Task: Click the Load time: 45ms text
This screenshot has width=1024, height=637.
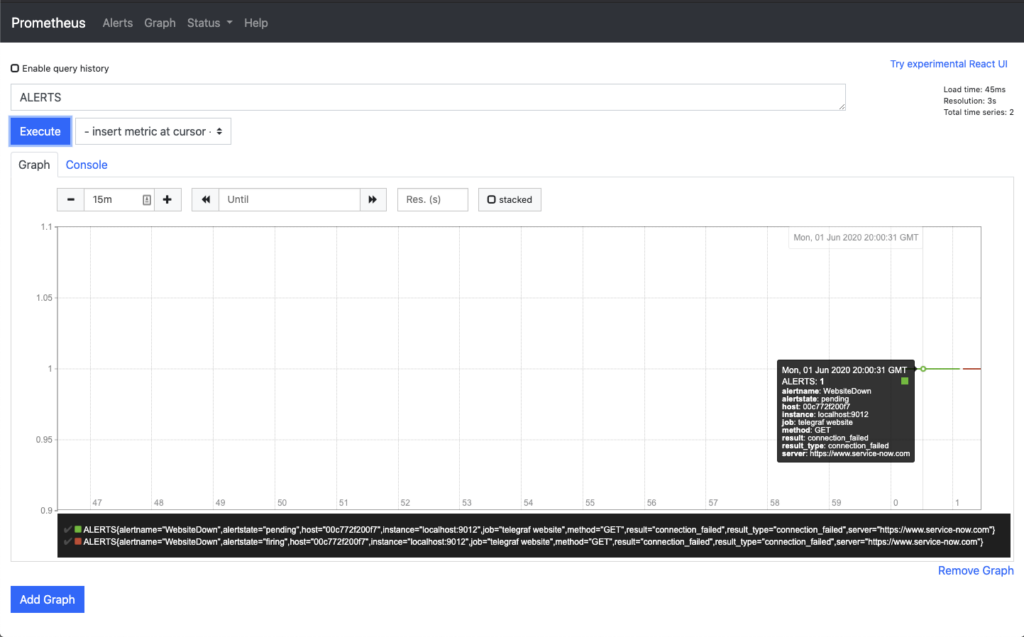Action: (x=974, y=90)
